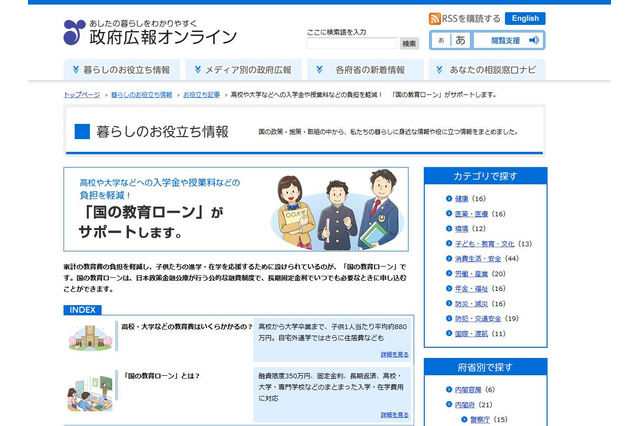Open 警察庁 ministry link
Screen dimensions: 640x426
click(480, 419)
